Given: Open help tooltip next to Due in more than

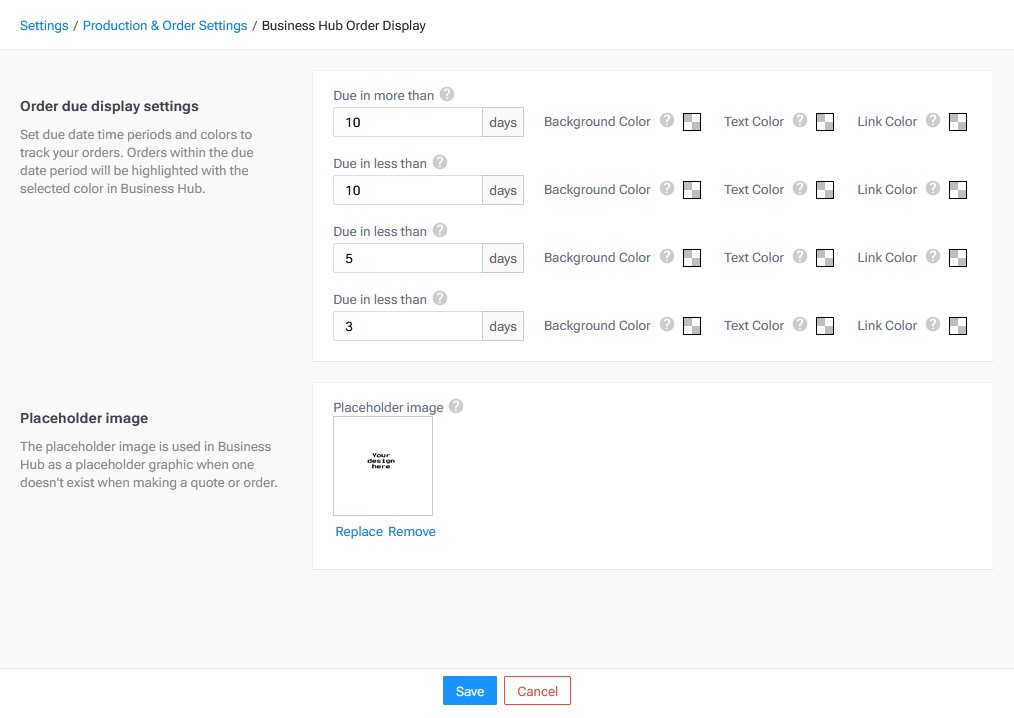Looking at the screenshot, I should (x=447, y=95).
